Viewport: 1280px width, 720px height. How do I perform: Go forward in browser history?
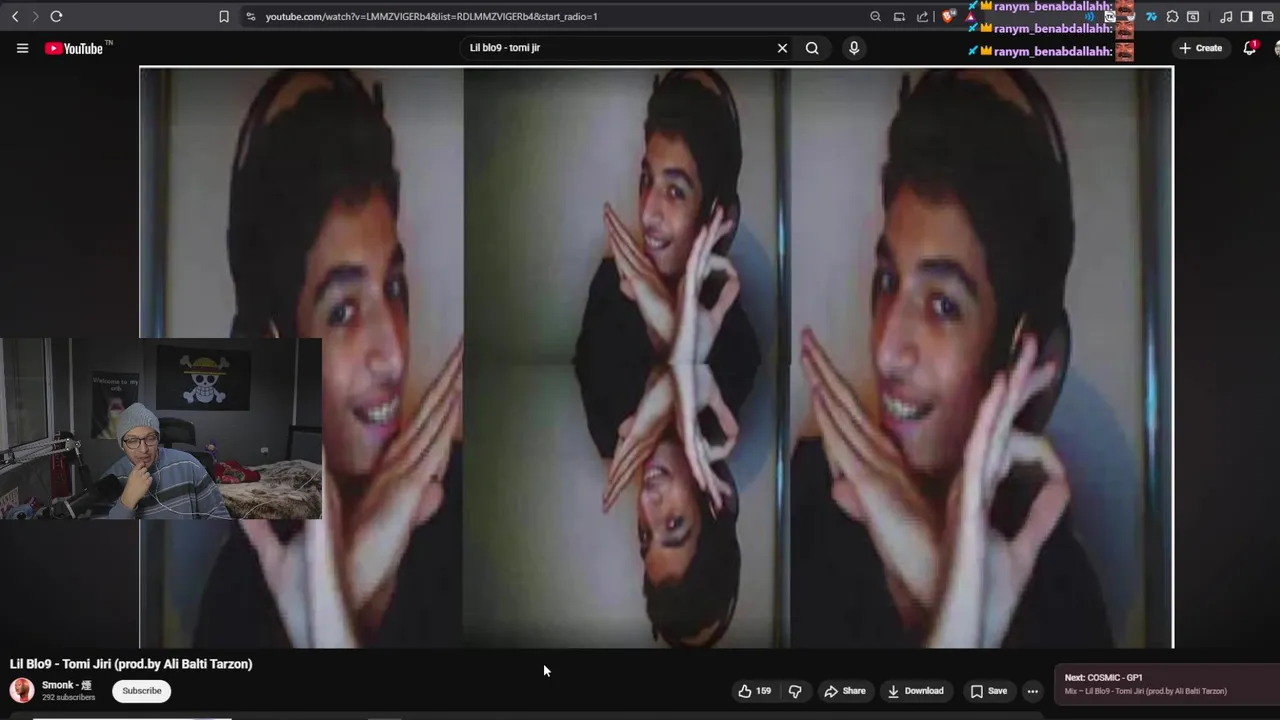(35, 16)
